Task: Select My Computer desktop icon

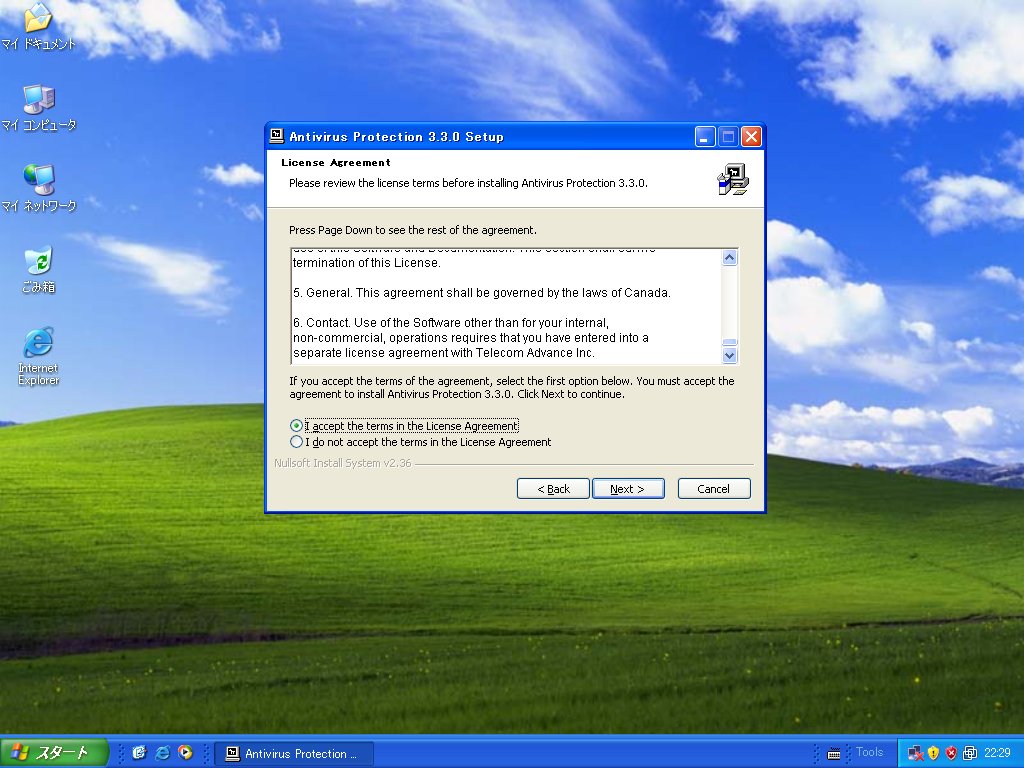Action: click(39, 108)
